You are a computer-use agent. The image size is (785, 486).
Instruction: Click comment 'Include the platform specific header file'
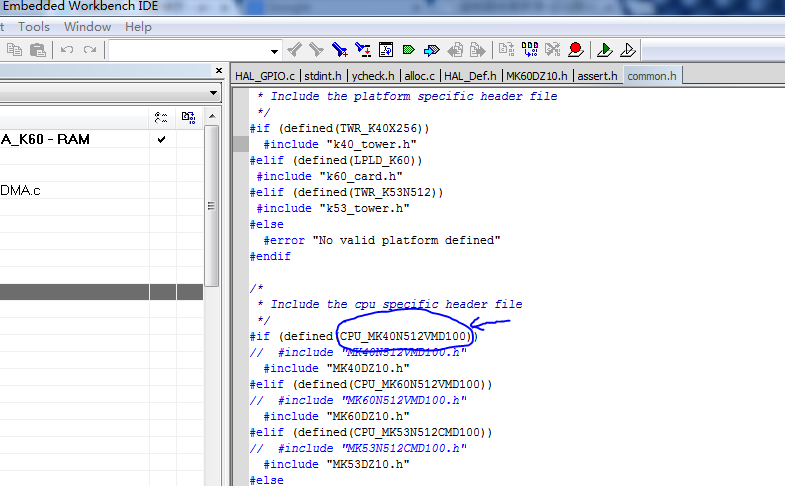414,96
